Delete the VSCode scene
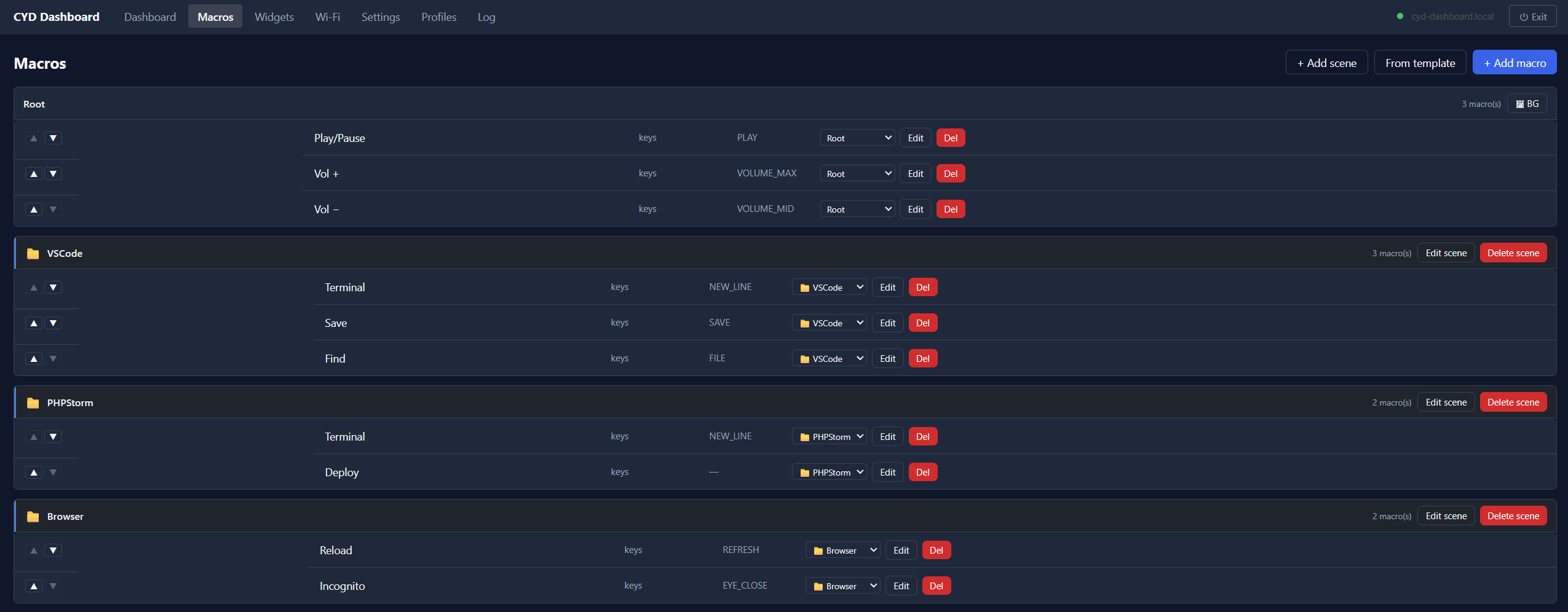Viewport: 1568px width, 612px height. pos(1513,253)
